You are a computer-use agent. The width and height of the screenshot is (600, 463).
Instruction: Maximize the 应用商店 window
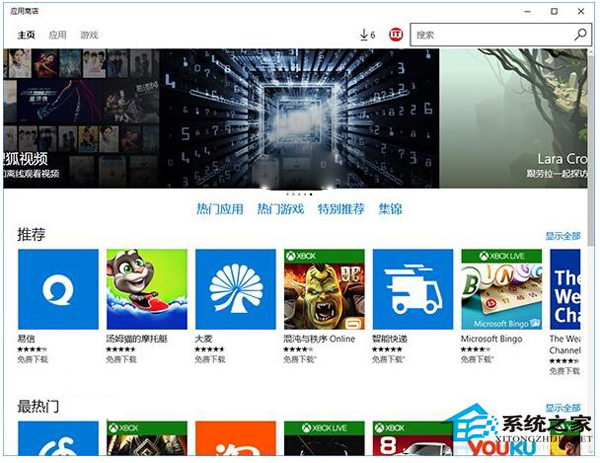[554, 11]
